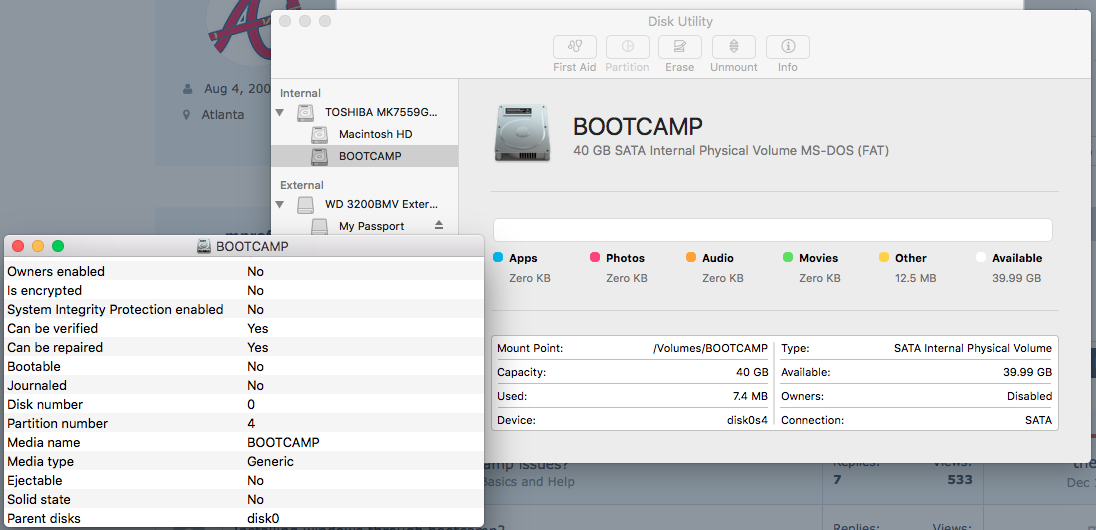1096x530 pixels.
Task: Click the Capacity 40 GB value
Action: pos(751,373)
